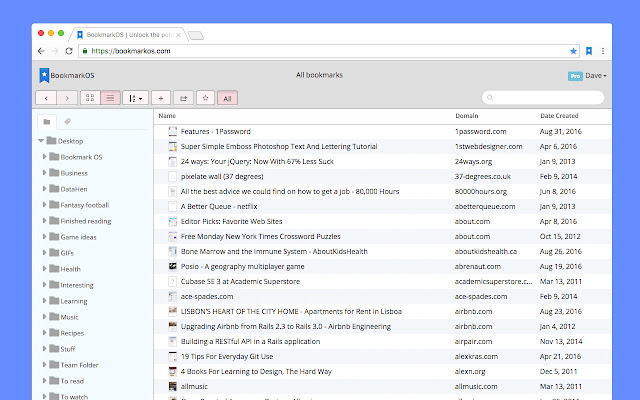The width and height of the screenshot is (640, 400).
Task: Reload the page with the browser refresh icon
Action: 68,50
